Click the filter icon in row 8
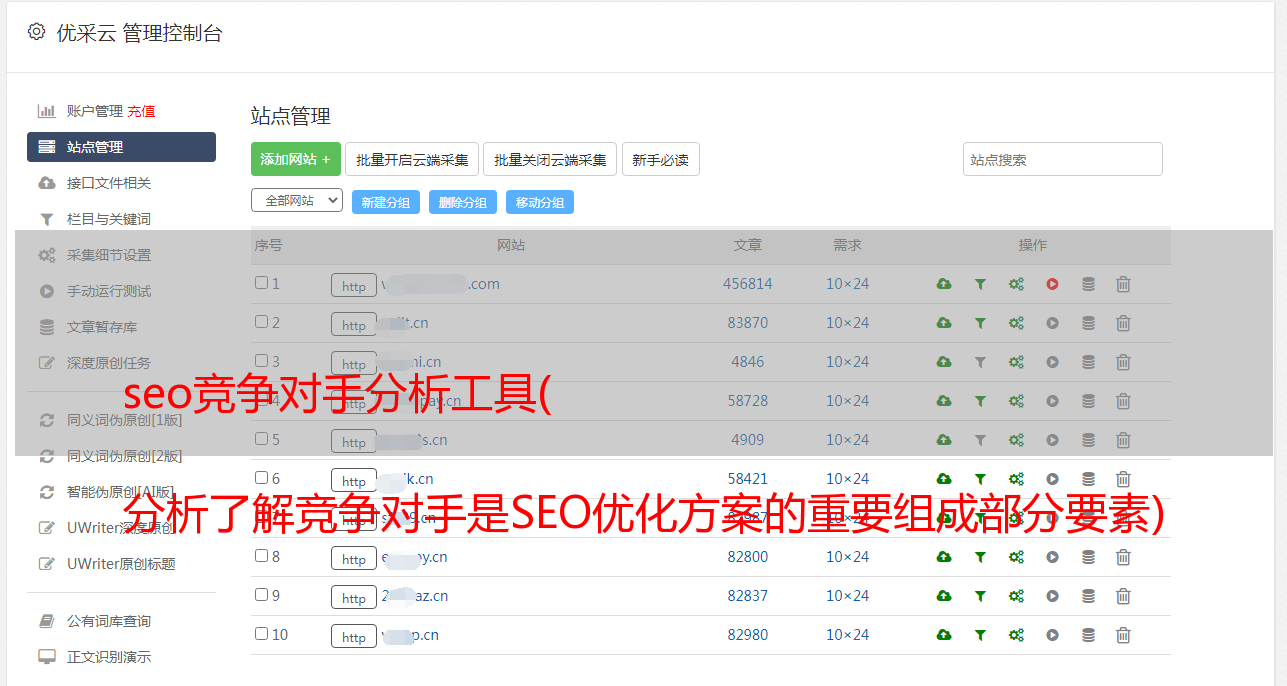 [x=980, y=557]
